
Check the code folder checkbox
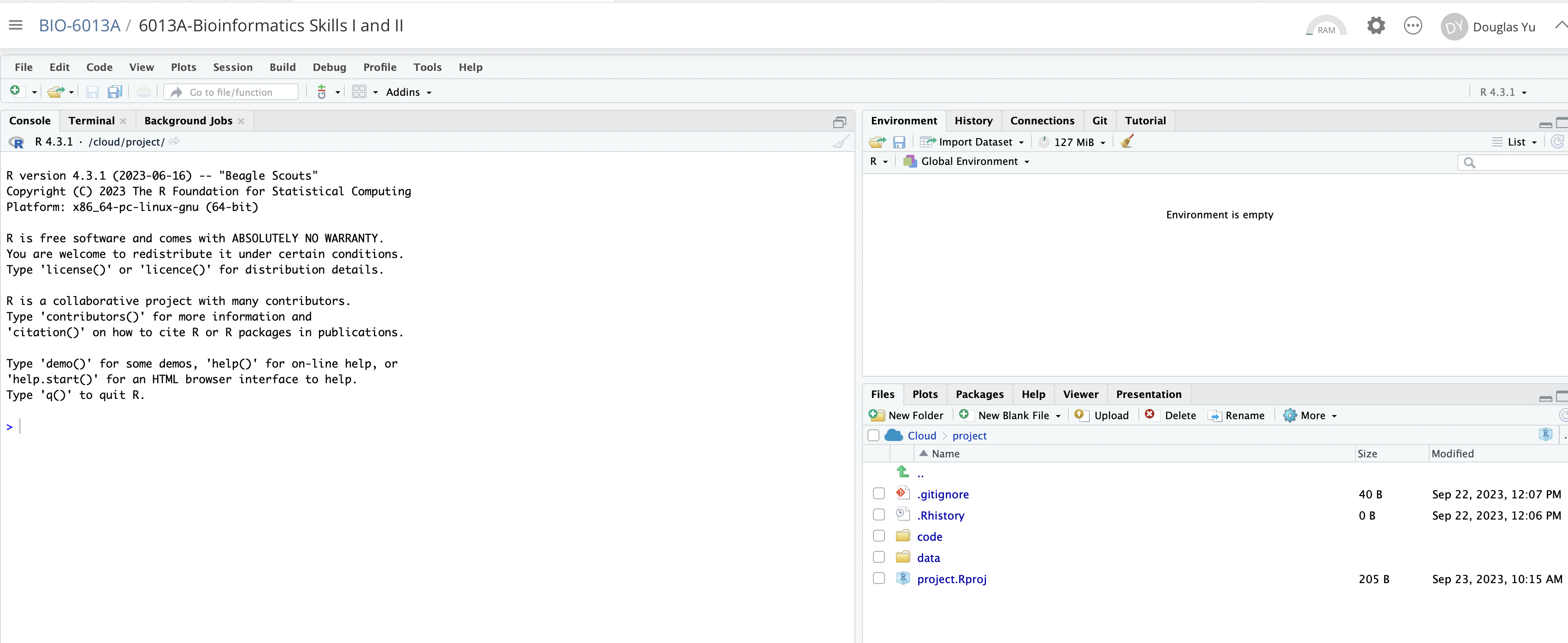(879, 536)
